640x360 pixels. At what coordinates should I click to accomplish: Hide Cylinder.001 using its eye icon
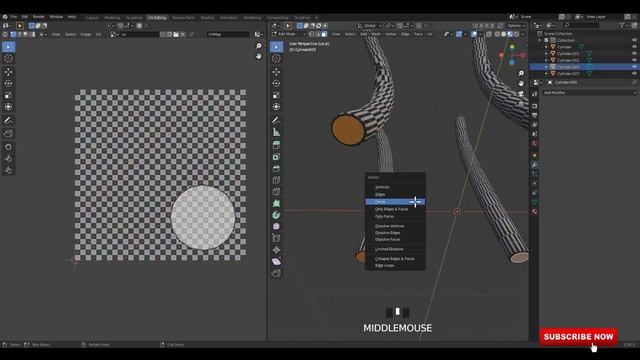click(x=634, y=53)
